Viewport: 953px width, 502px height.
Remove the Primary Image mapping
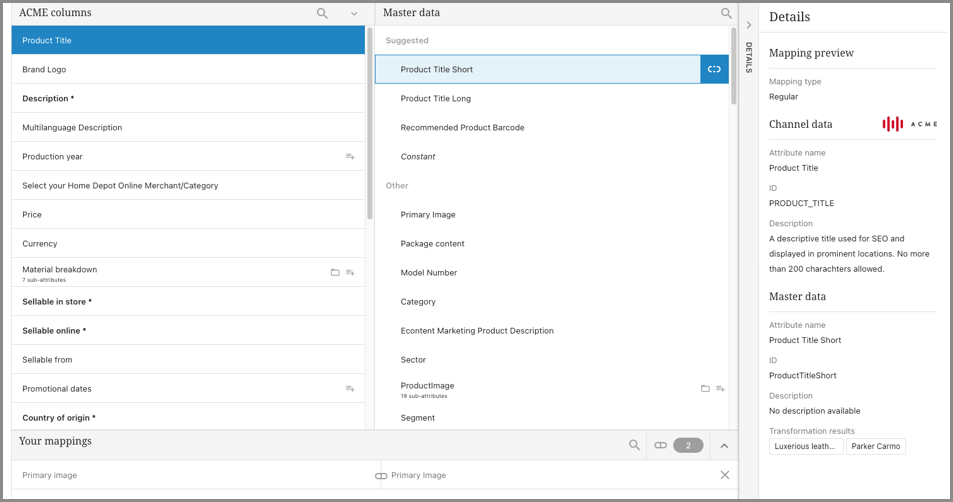coord(725,475)
